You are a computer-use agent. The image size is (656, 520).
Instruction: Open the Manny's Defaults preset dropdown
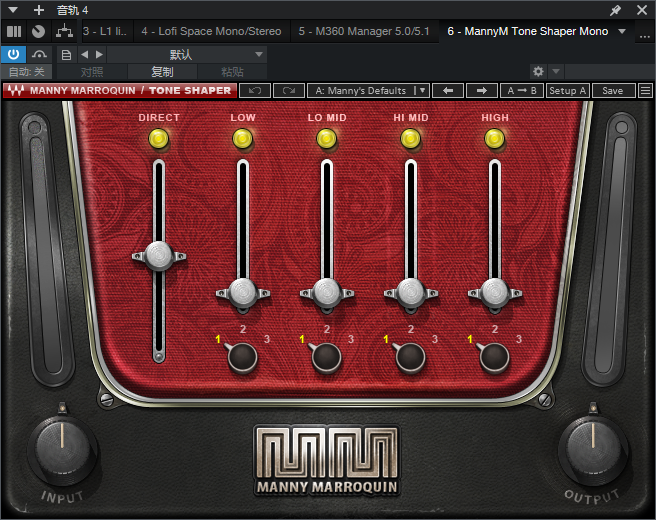[368, 90]
